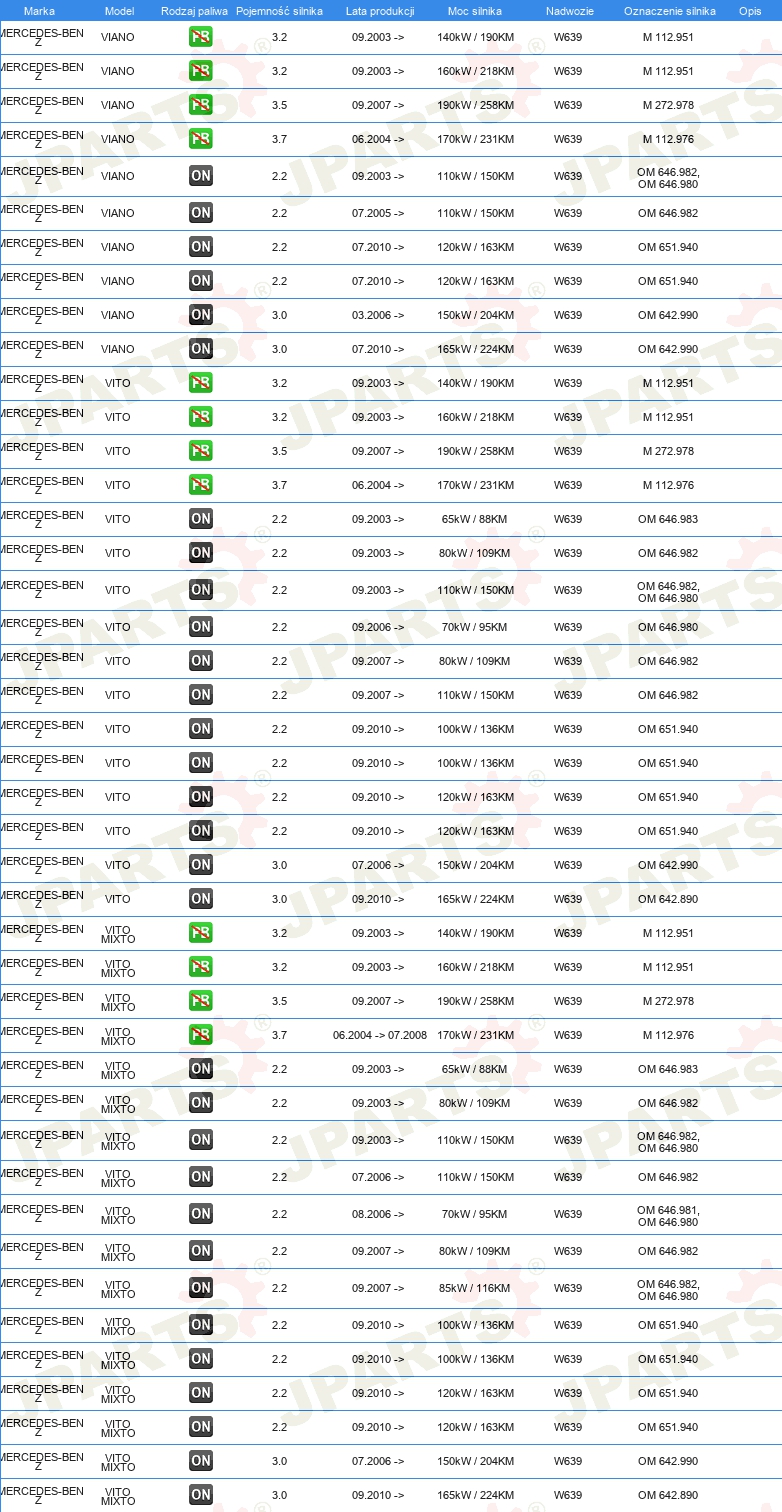The width and height of the screenshot is (782, 1512).
Task: Click the ON diesel icon for VITO MIXTO 09.2003 110kW / 150KM
Action: click(x=201, y=1140)
